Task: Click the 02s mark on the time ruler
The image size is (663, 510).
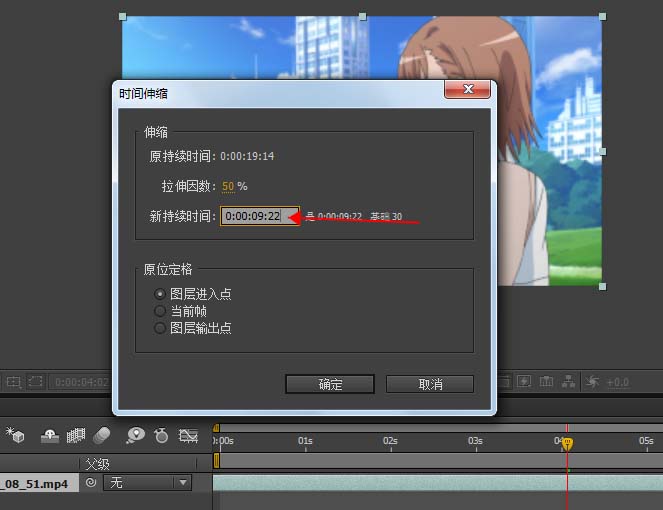Action: click(390, 441)
